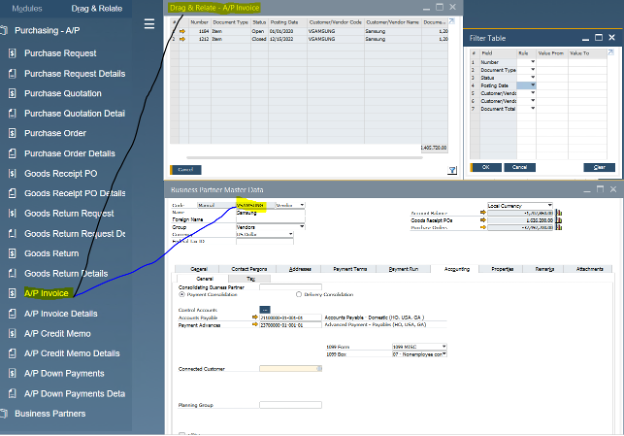Click the Goods Return document icon
624x436 pixels.
click(x=12, y=253)
